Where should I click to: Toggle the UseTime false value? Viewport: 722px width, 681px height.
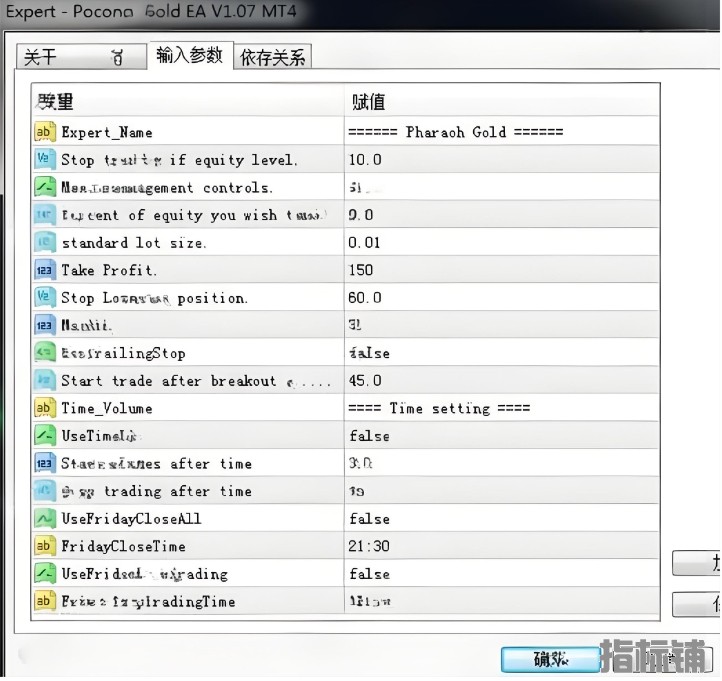(369, 436)
